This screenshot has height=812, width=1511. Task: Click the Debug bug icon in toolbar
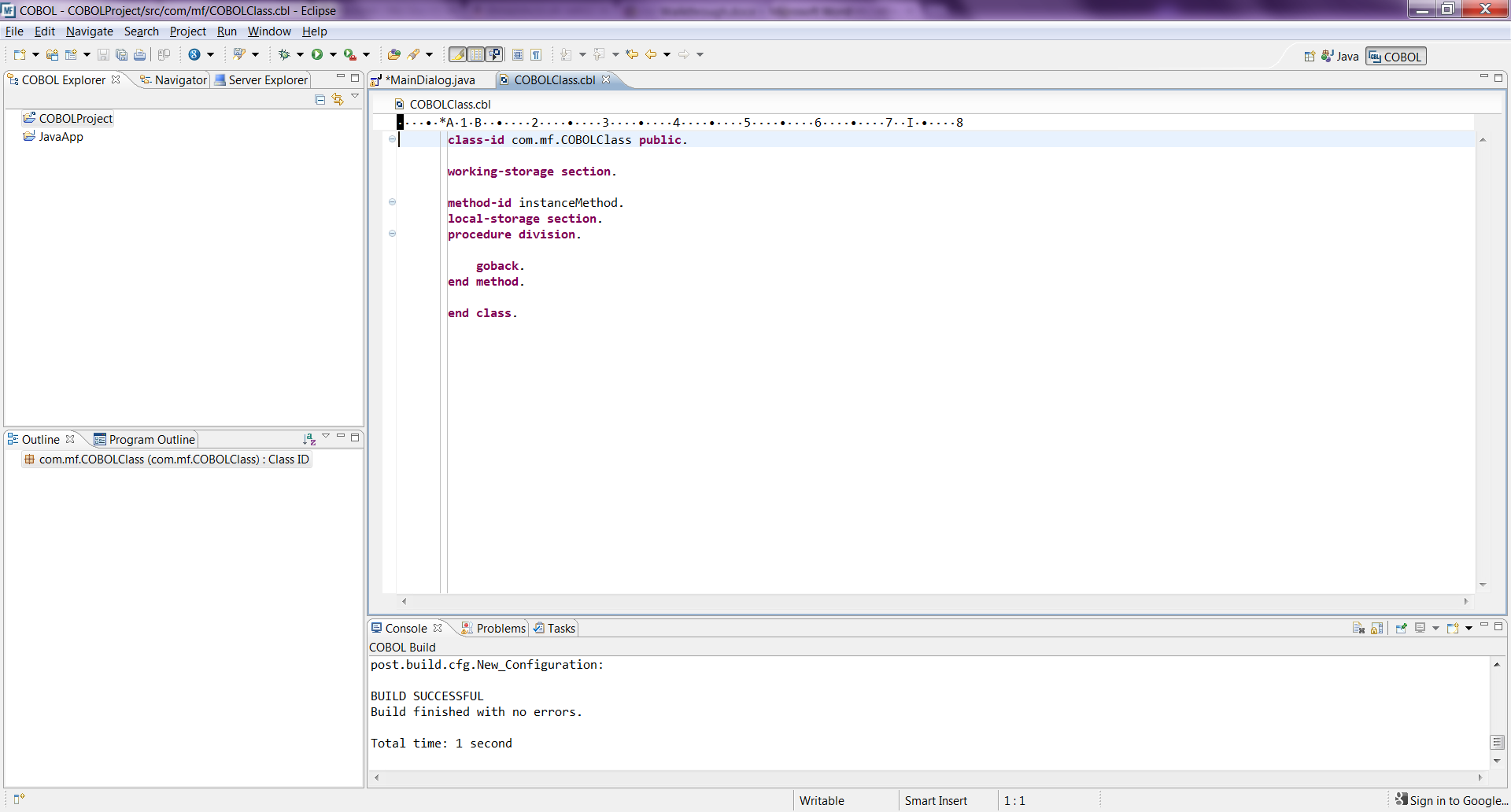click(284, 54)
